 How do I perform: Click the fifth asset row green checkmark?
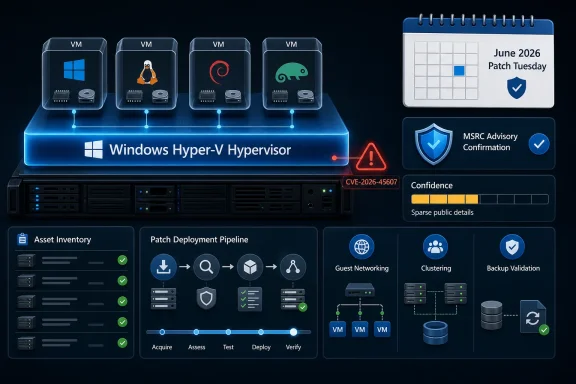[122, 343]
